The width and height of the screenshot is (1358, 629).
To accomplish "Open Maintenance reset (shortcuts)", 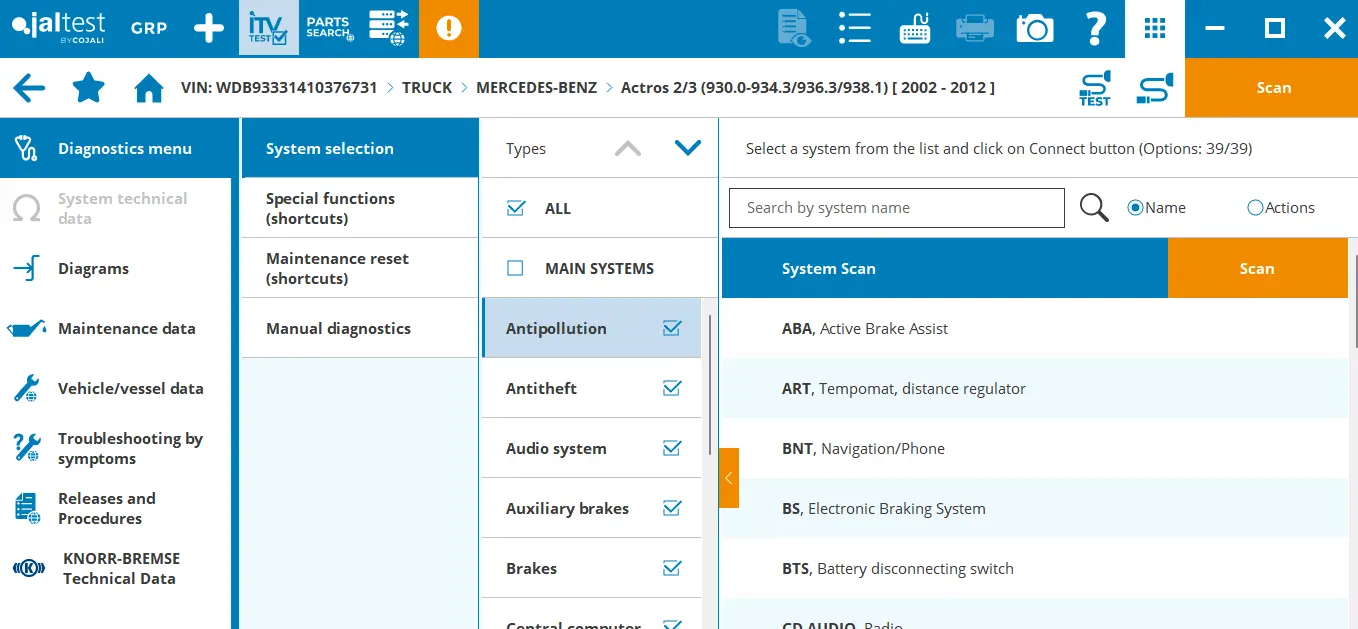I will [x=360, y=268].
